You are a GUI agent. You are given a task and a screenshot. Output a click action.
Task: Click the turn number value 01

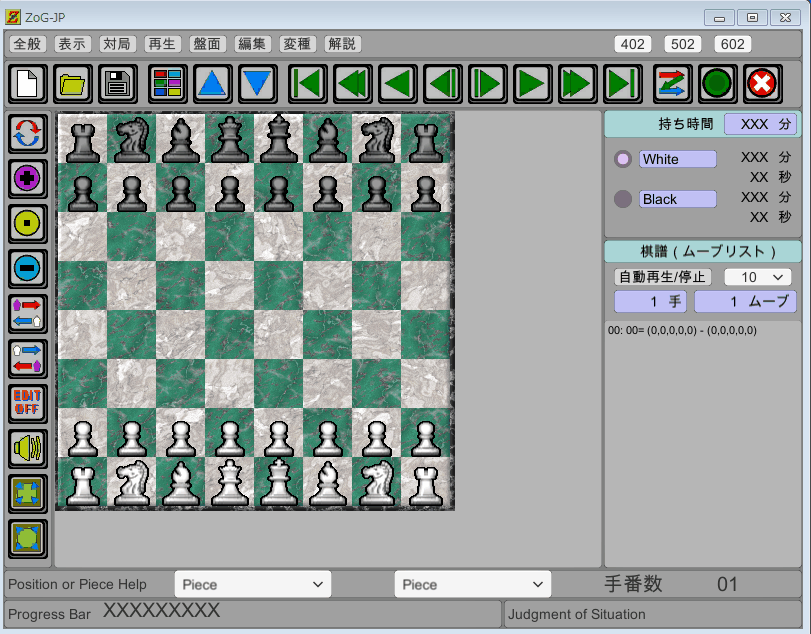tap(727, 584)
